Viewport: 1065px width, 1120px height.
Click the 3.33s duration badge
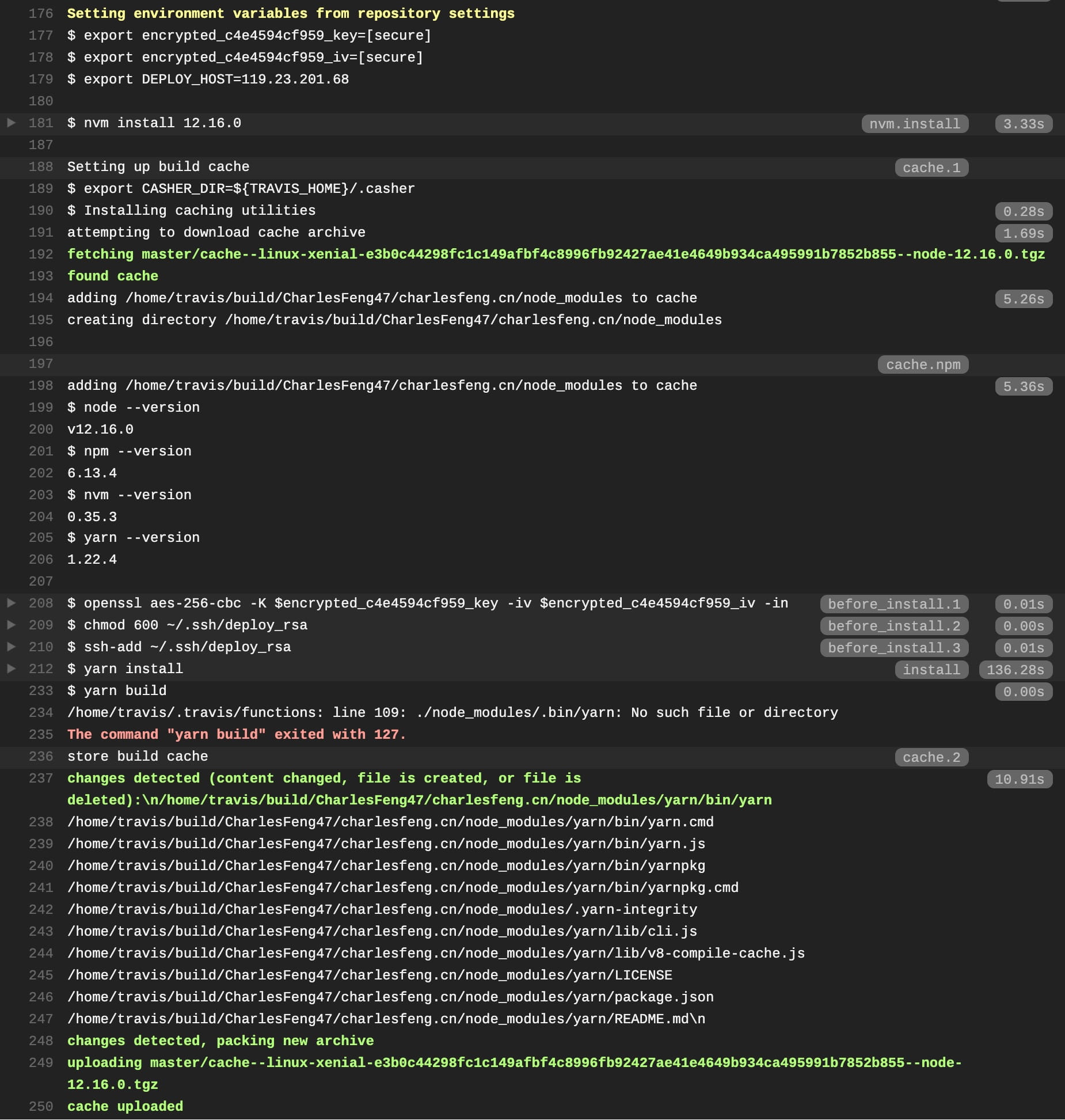(1023, 124)
